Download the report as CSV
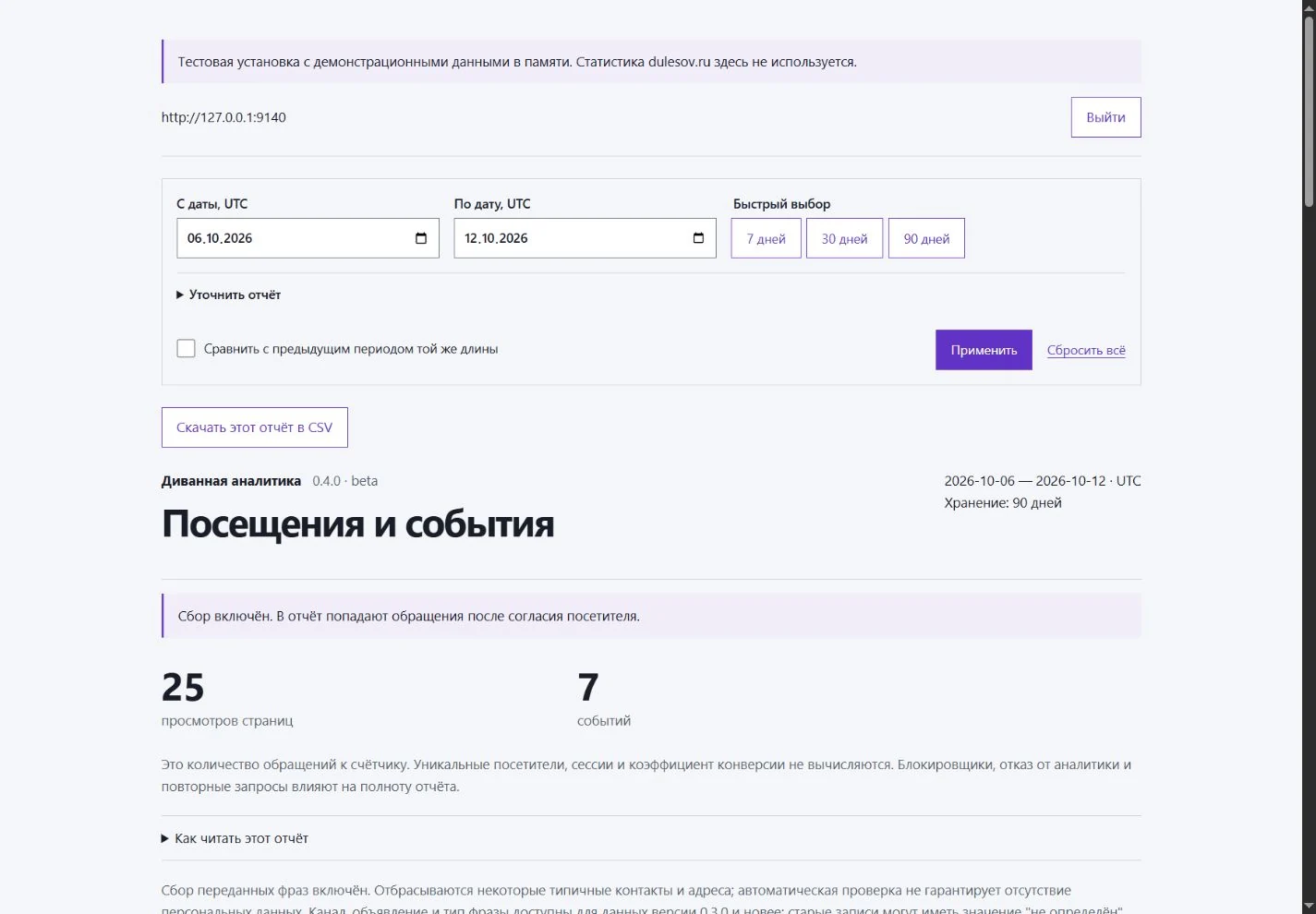The image size is (1316, 914). (255, 427)
